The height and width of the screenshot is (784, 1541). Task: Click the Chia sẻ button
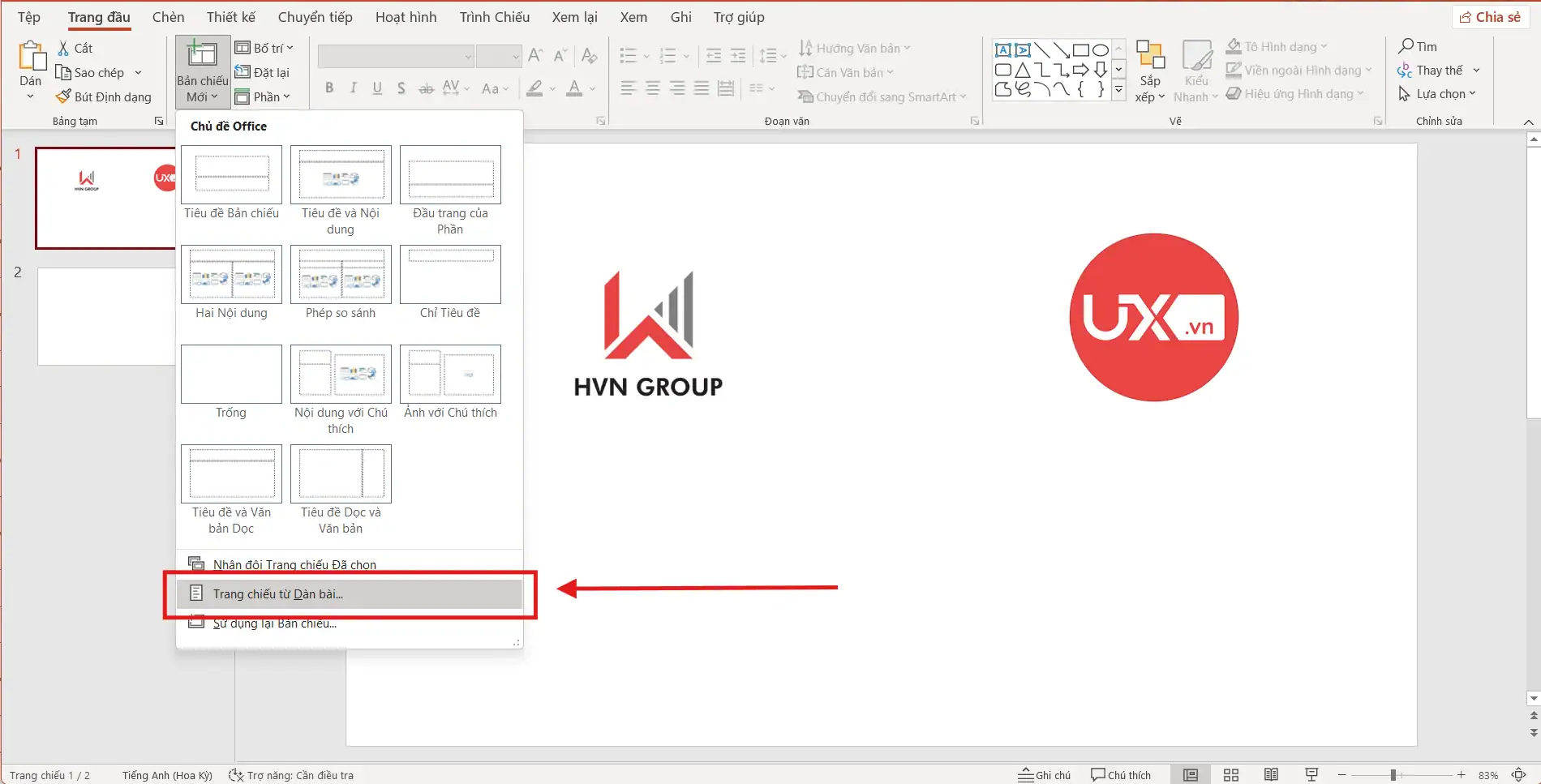click(x=1490, y=16)
